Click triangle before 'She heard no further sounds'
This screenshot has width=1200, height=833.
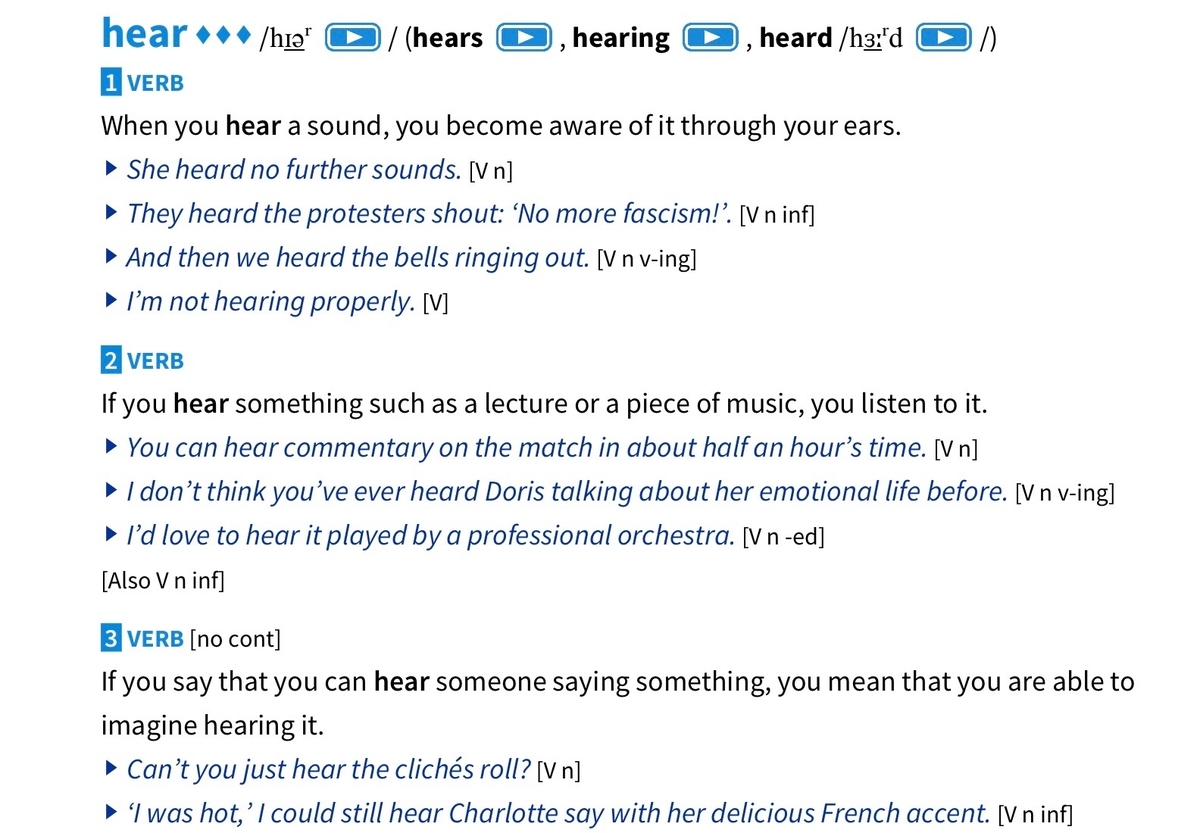pos(111,168)
